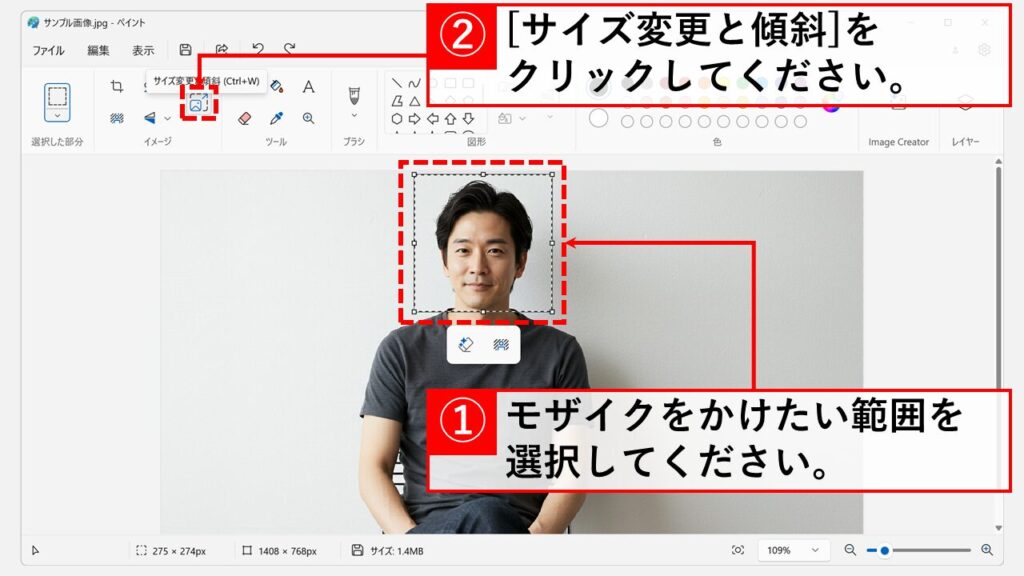Click the zoom out minus button

[x=850, y=550]
